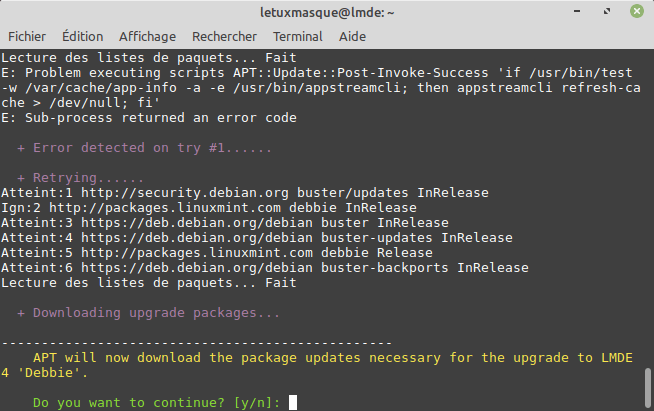
Task: Click the empty scrollbar track above the thumb
Action: 648,200
